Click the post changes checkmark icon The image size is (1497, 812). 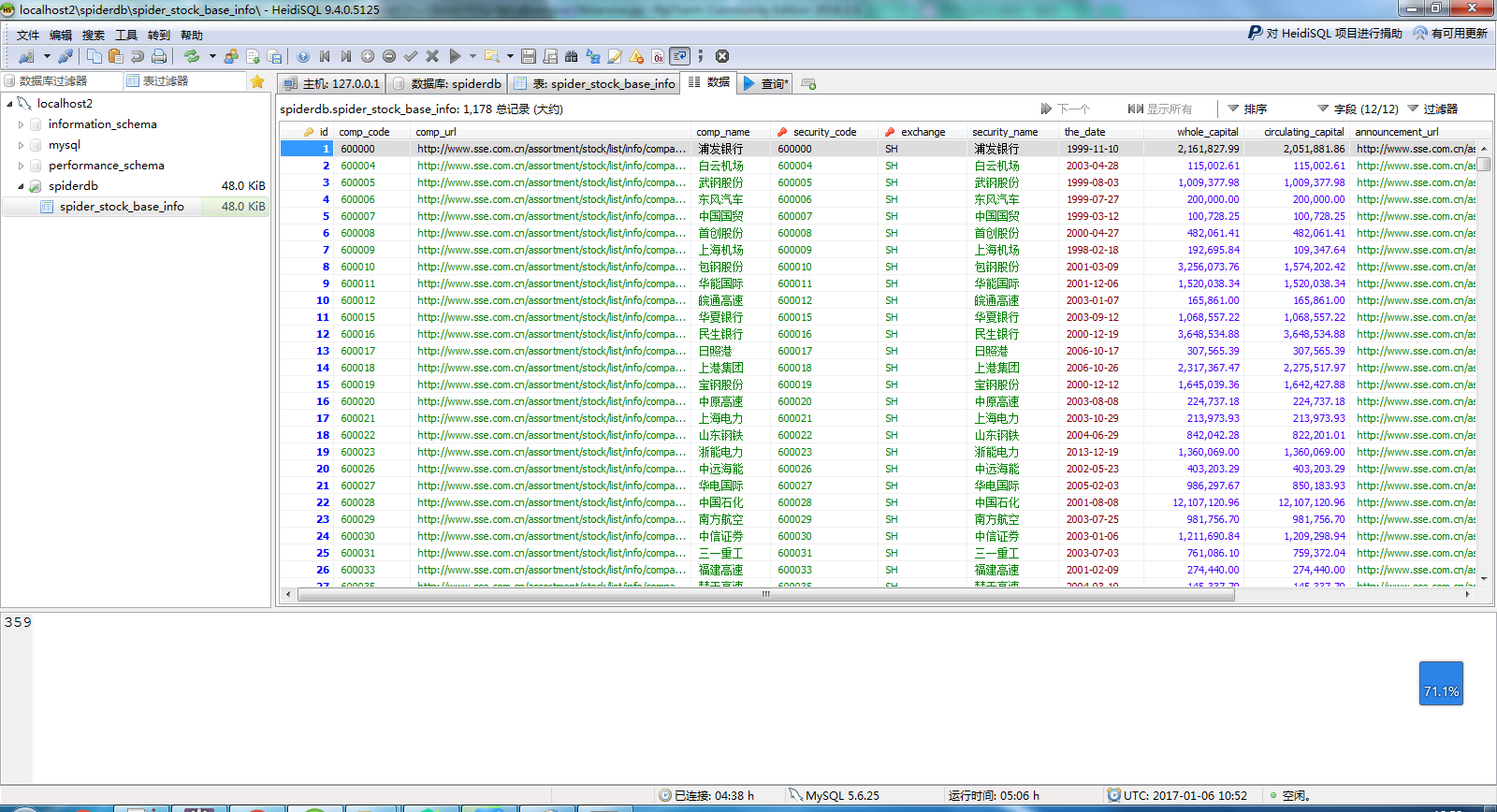(x=411, y=56)
